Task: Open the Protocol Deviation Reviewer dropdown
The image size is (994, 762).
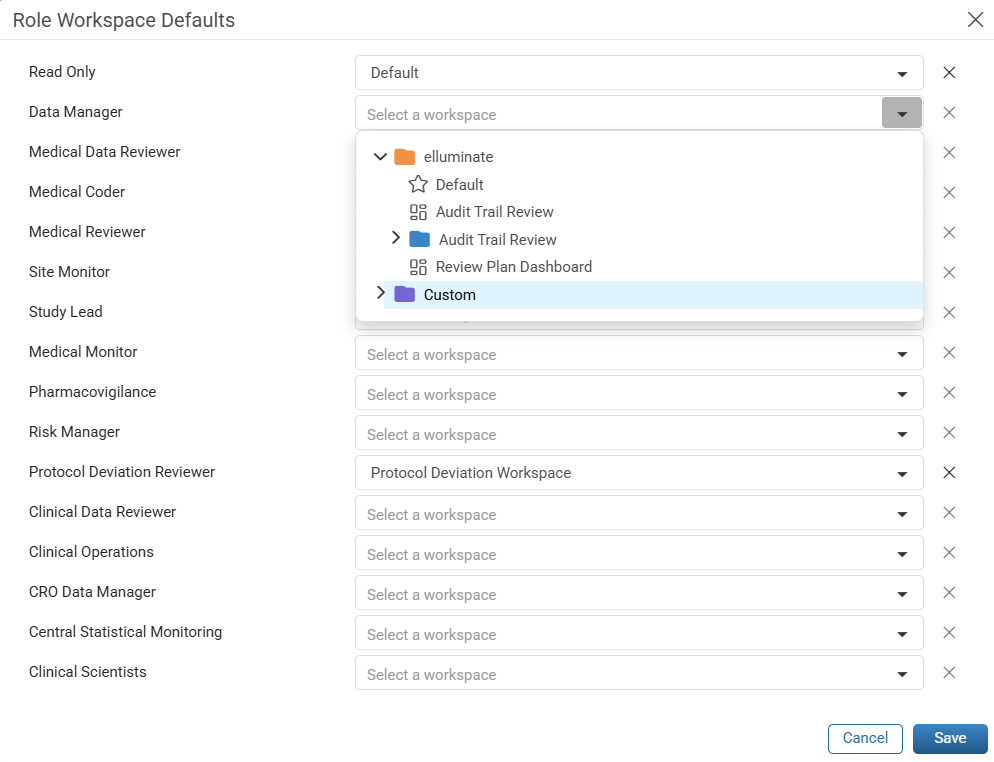Action: pos(901,474)
